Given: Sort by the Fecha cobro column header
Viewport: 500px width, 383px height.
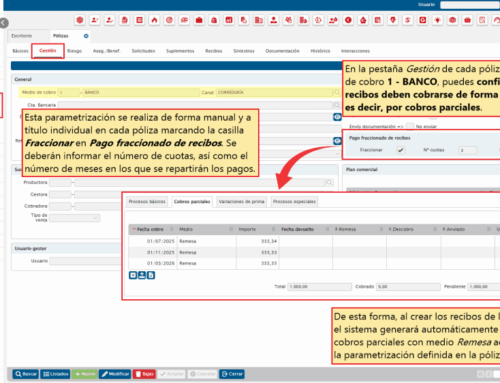Looking at the screenshot, I should click(150, 229).
